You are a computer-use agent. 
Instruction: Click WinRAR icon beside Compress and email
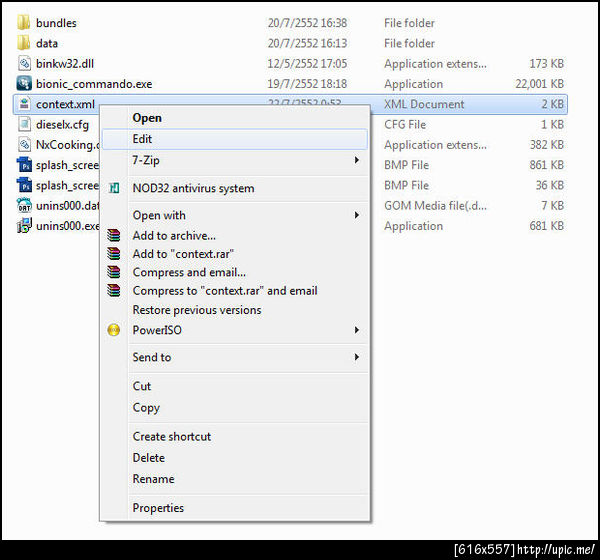point(114,272)
